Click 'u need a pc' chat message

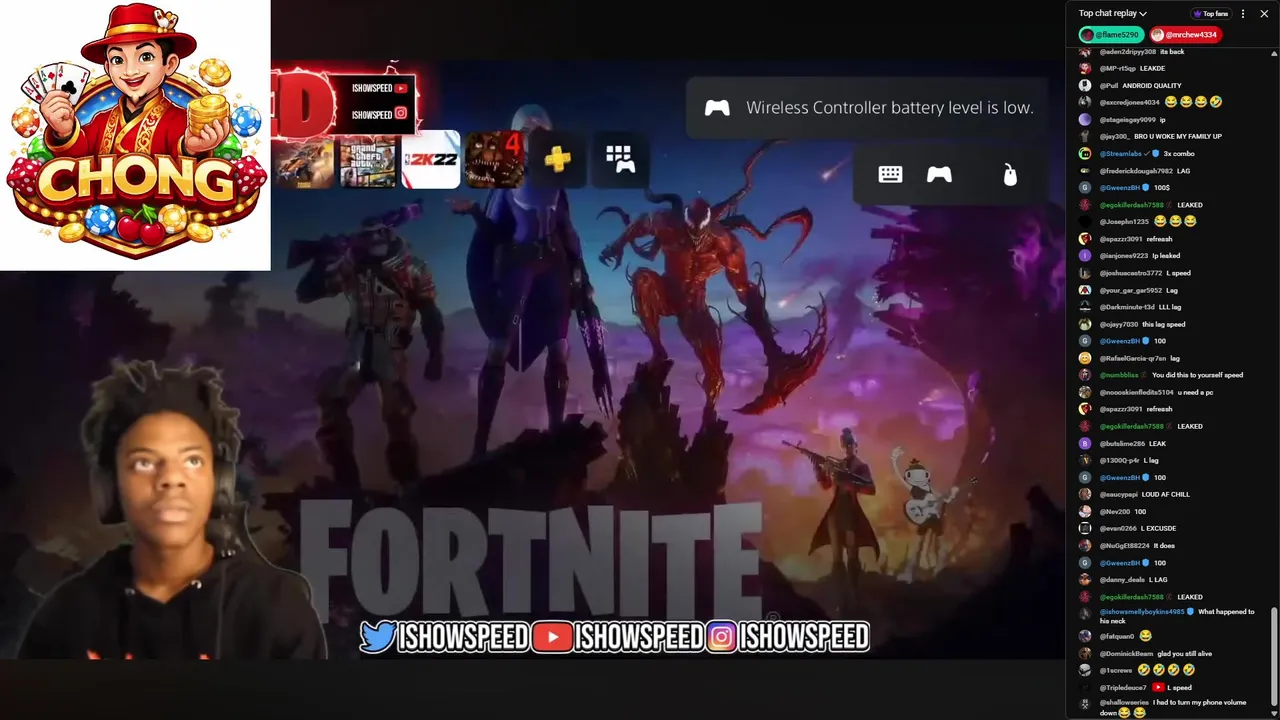tap(1197, 393)
